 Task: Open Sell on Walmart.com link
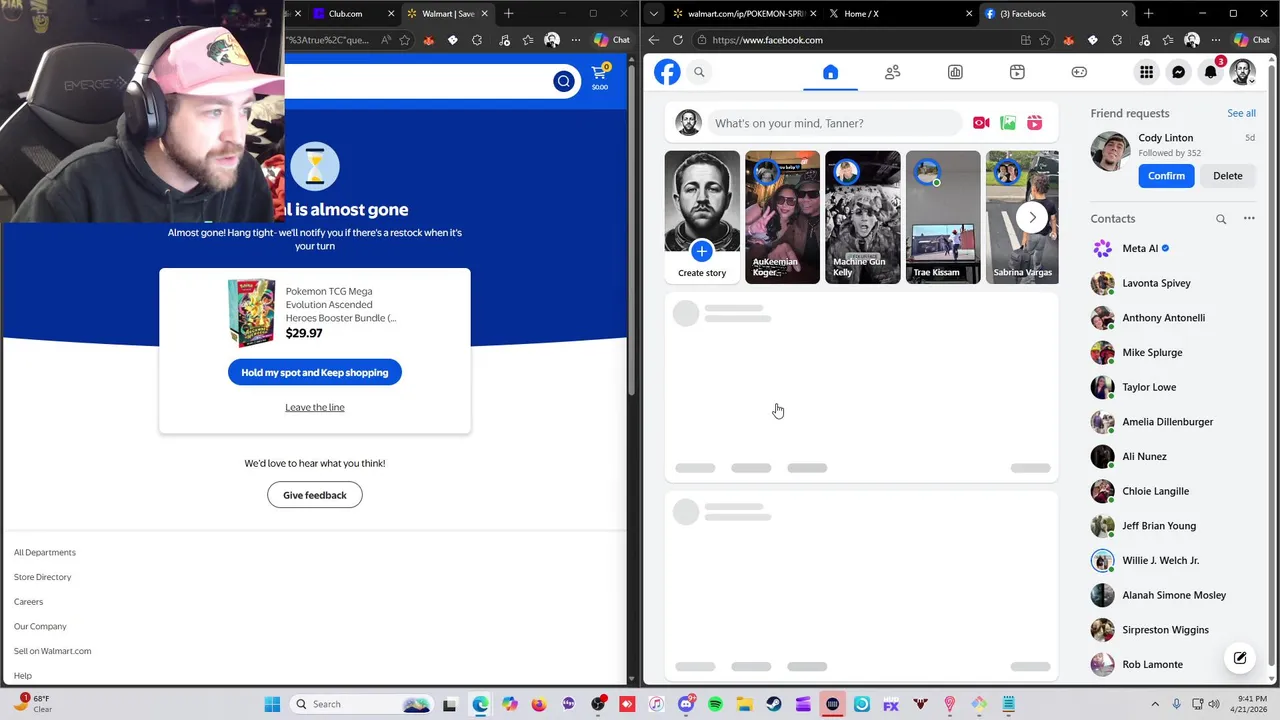pyautogui.click(x=52, y=651)
